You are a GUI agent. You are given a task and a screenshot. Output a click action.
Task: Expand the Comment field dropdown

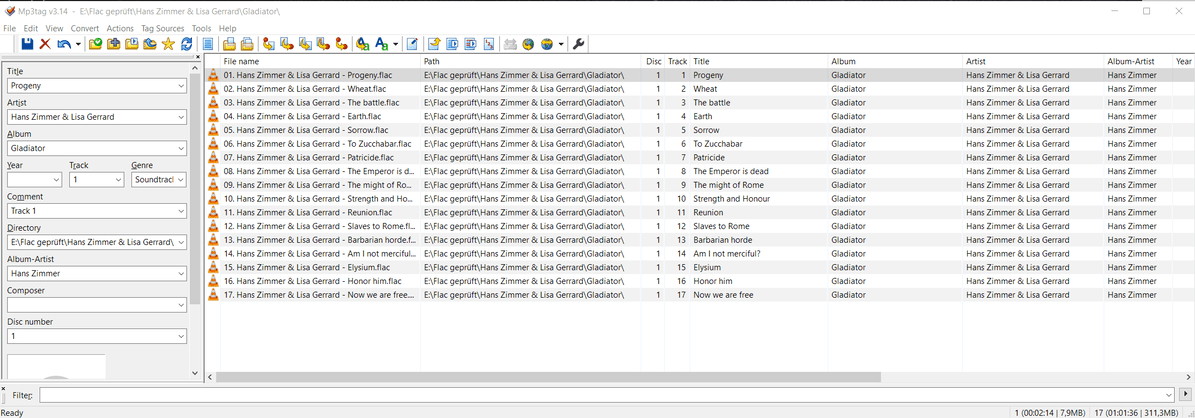(x=181, y=211)
